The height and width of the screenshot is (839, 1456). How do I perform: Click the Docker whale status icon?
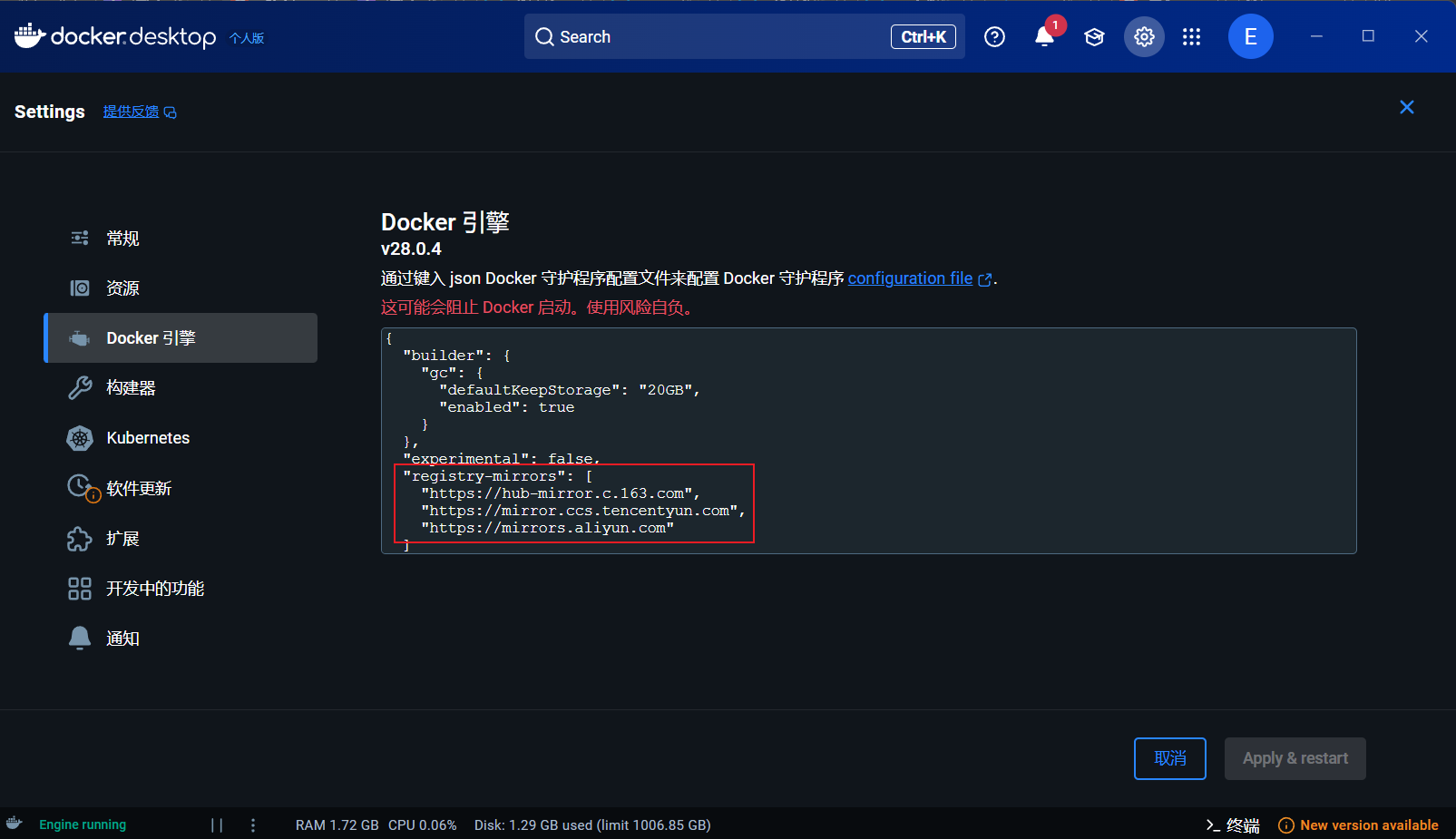coord(15,824)
